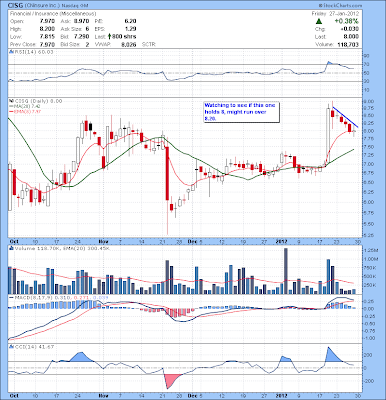Click the CCI(14) 41.67 indicator label
386x400 pixels.
coord(33,347)
